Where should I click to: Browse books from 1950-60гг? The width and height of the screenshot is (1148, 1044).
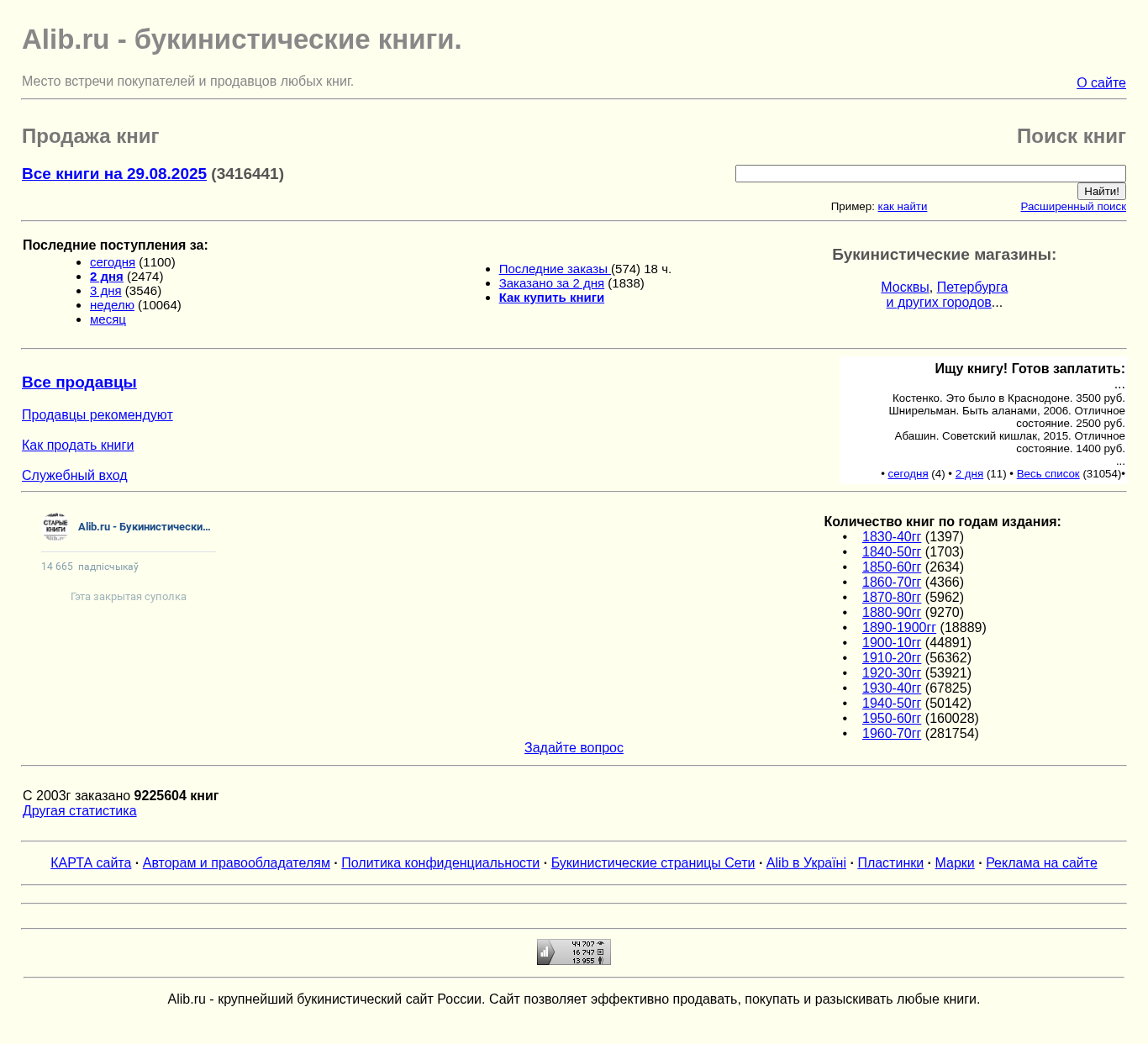coord(892,719)
